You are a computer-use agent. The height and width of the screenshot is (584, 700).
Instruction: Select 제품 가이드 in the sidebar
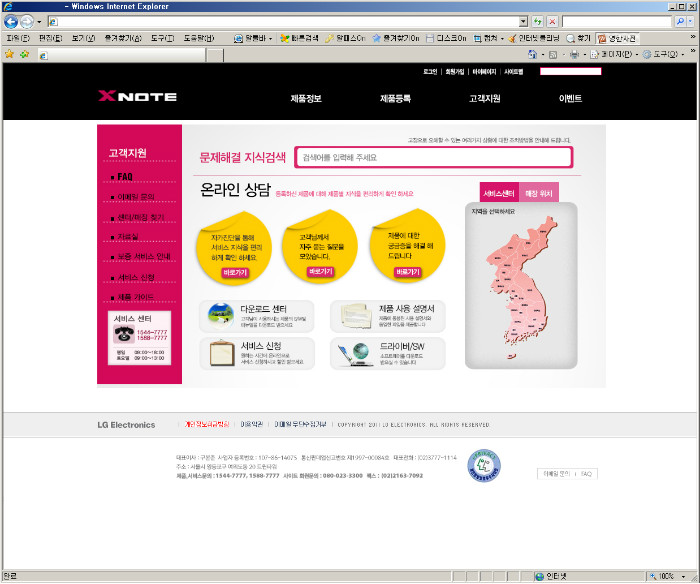(x=135, y=297)
